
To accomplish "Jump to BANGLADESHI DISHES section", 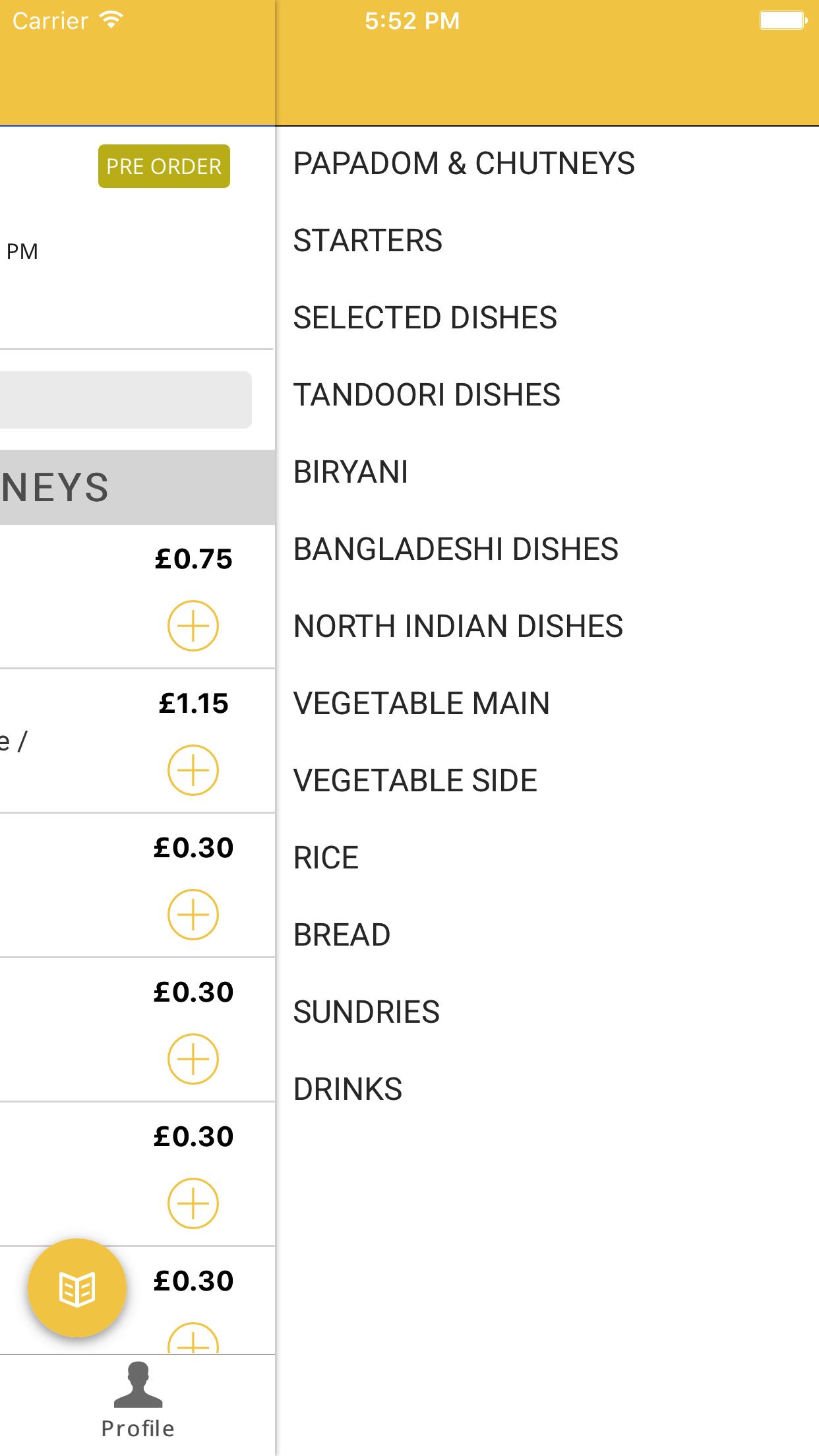I will [x=456, y=549].
